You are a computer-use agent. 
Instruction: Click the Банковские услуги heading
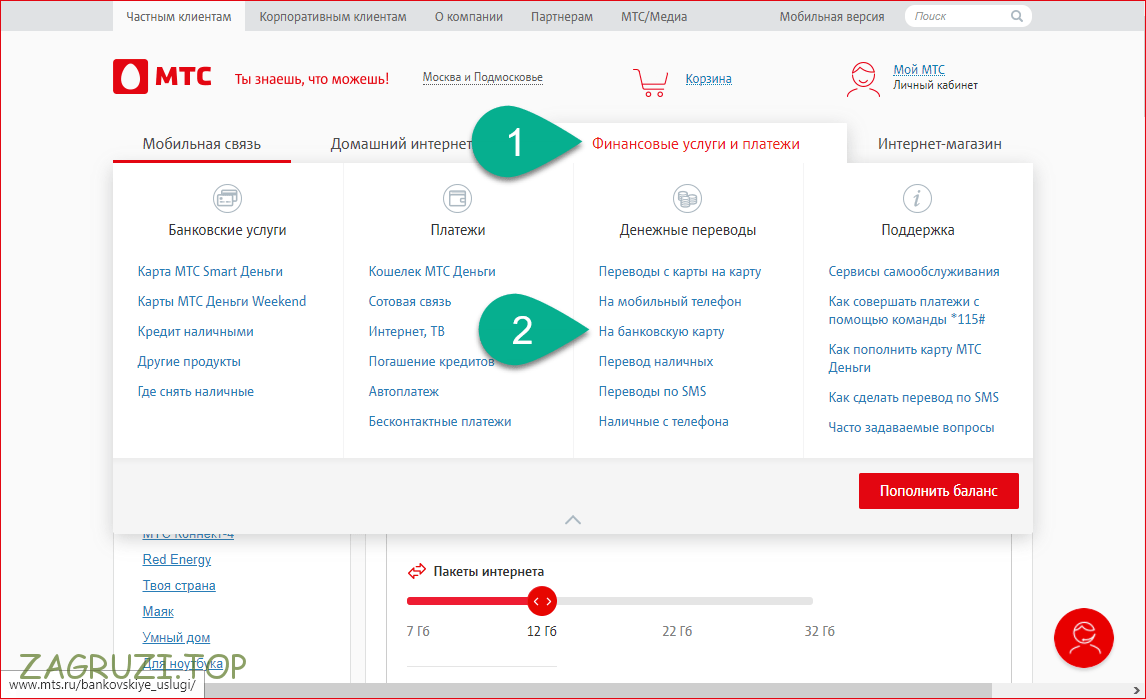pos(227,230)
